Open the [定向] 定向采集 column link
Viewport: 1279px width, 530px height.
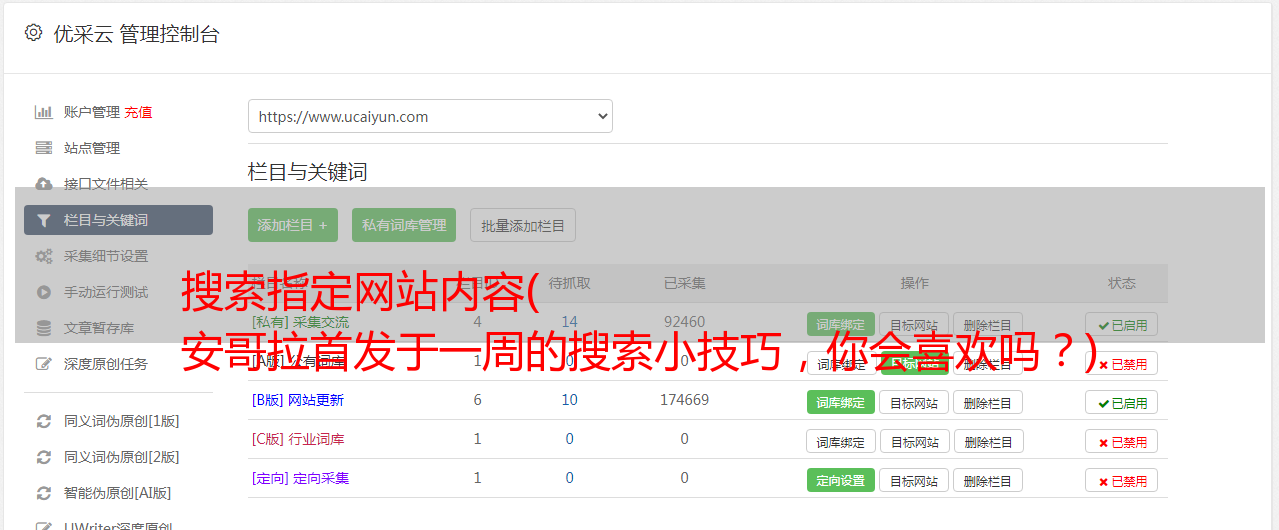pos(300,478)
